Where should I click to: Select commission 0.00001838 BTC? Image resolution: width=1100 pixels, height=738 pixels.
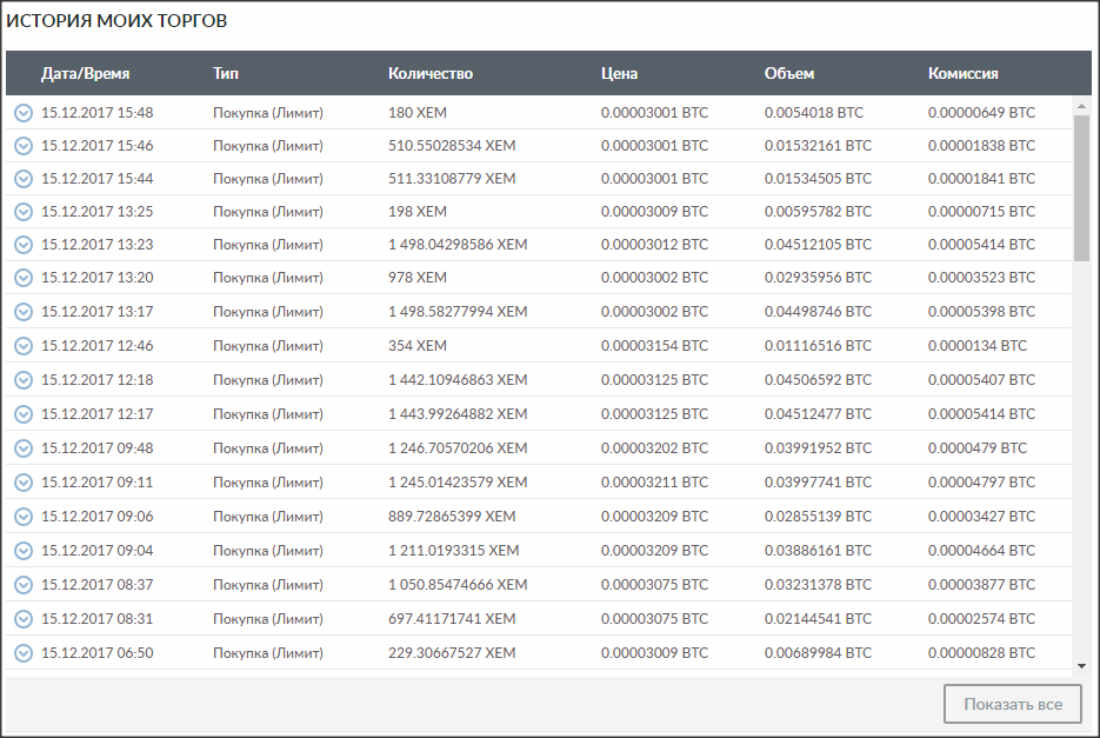981,146
